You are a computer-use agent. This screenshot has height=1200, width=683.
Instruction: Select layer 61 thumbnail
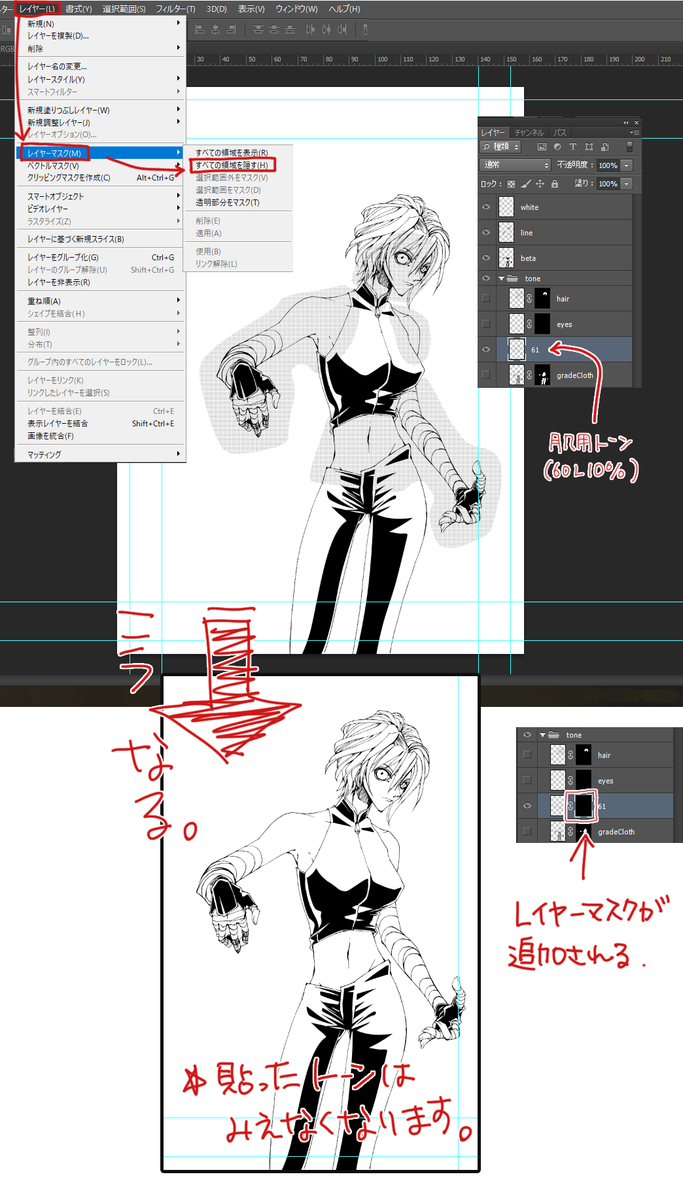517,349
